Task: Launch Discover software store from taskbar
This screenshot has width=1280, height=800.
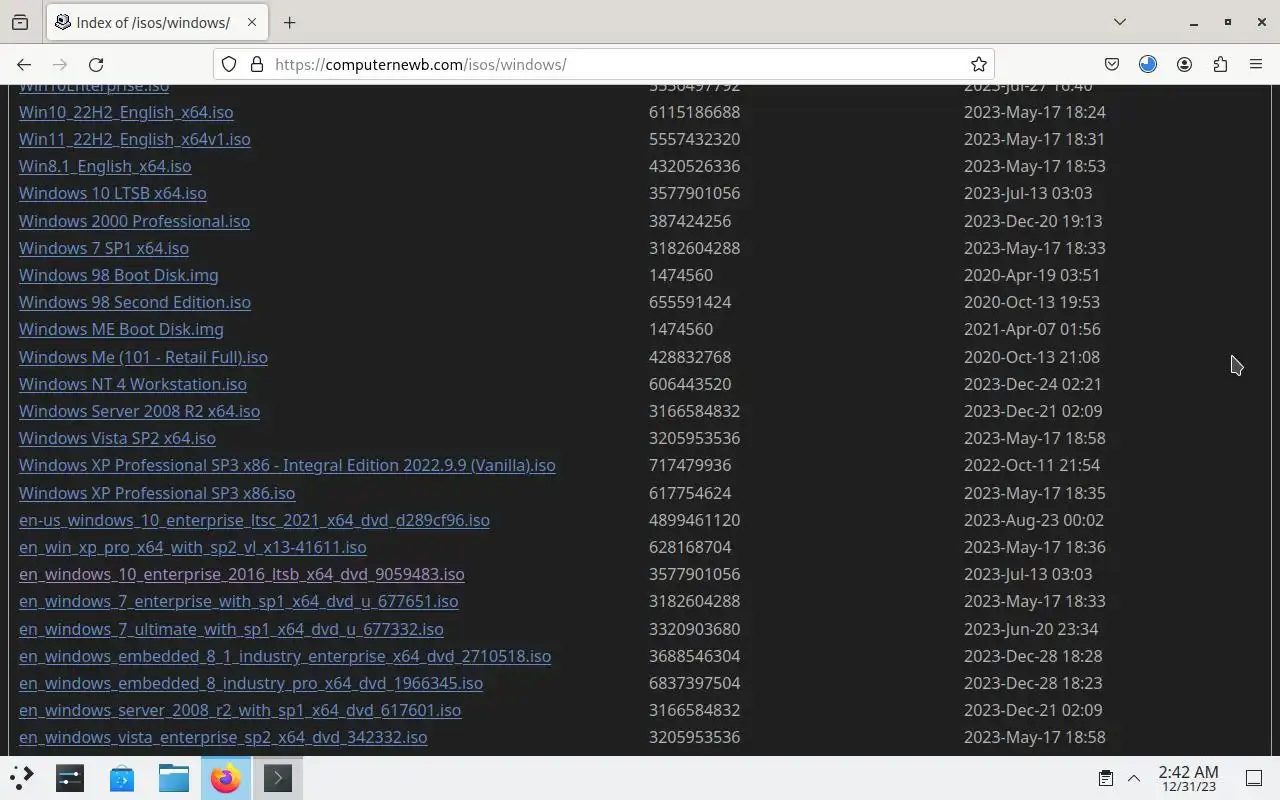Action: click(x=122, y=778)
